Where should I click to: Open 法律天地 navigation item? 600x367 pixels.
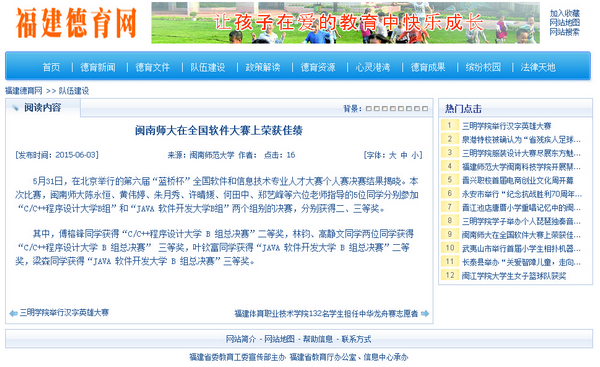[538, 67]
